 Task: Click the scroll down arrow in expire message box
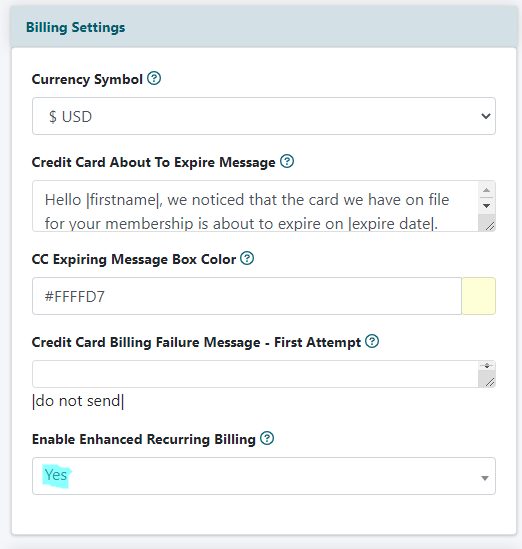pos(486,206)
